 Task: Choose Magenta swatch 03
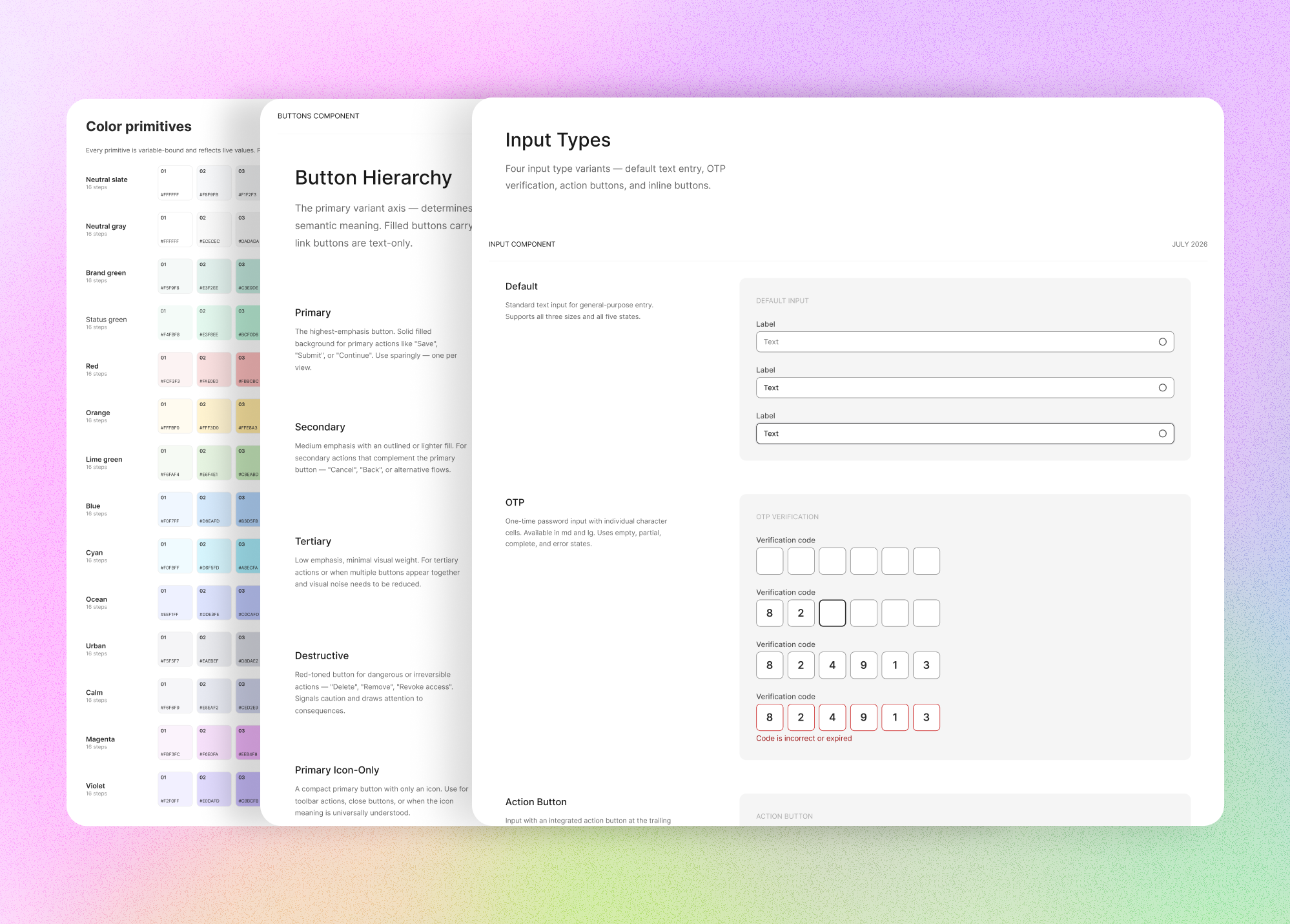point(249,743)
